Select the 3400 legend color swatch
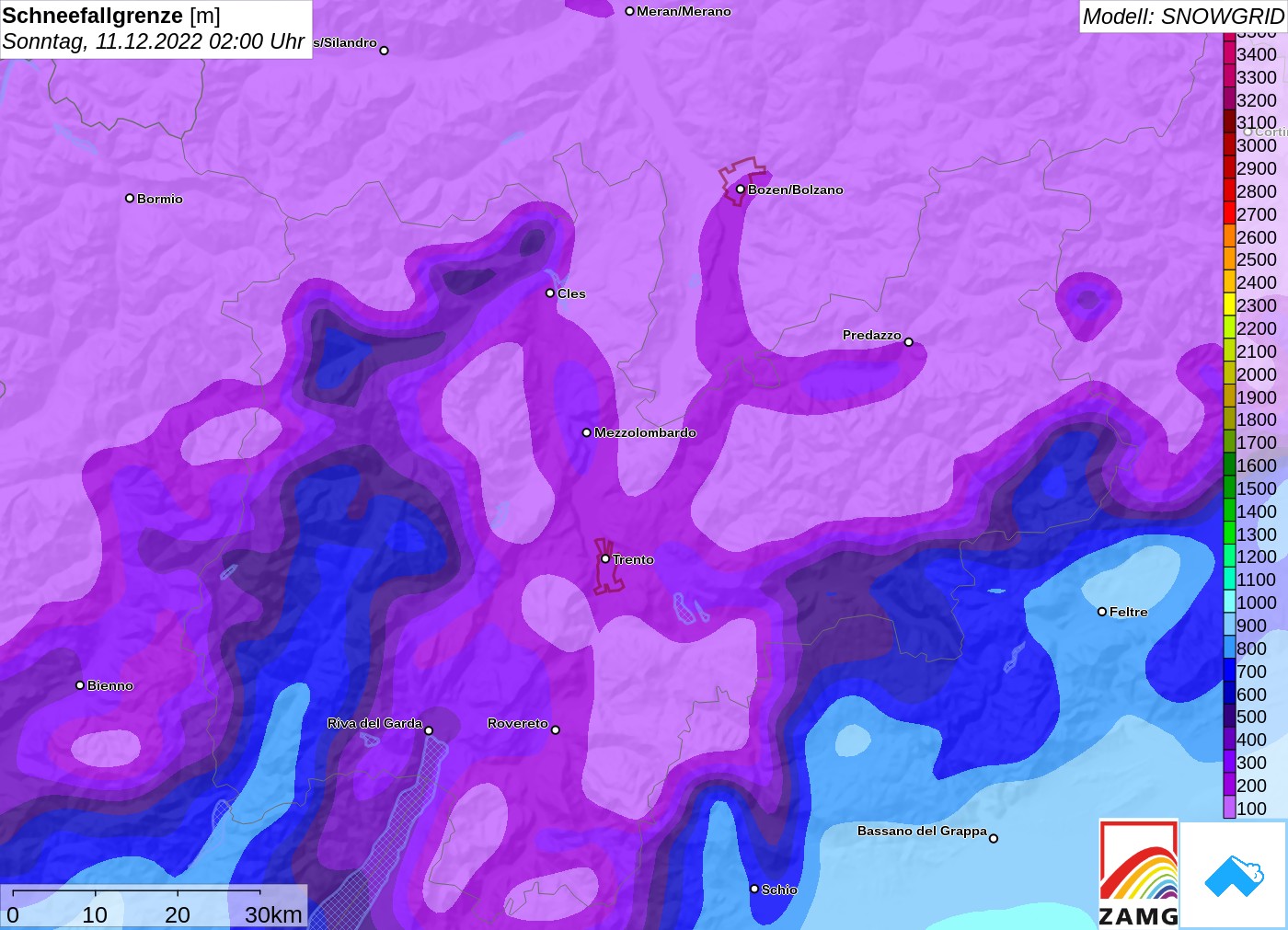This screenshot has height=930, width=1288. (1229, 54)
